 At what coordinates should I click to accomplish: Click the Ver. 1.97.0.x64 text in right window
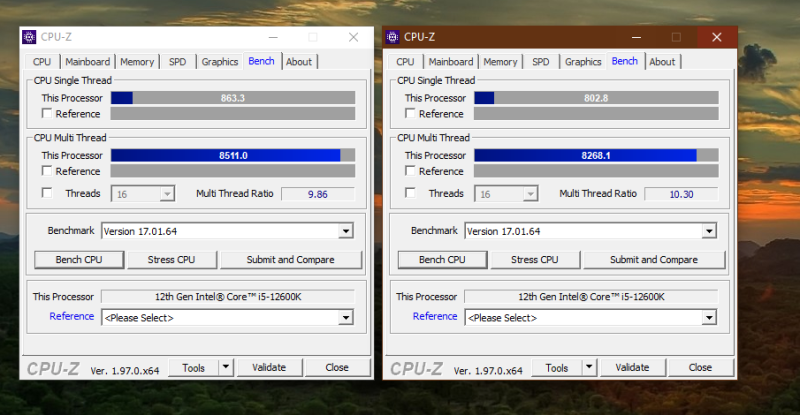tap(488, 371)
